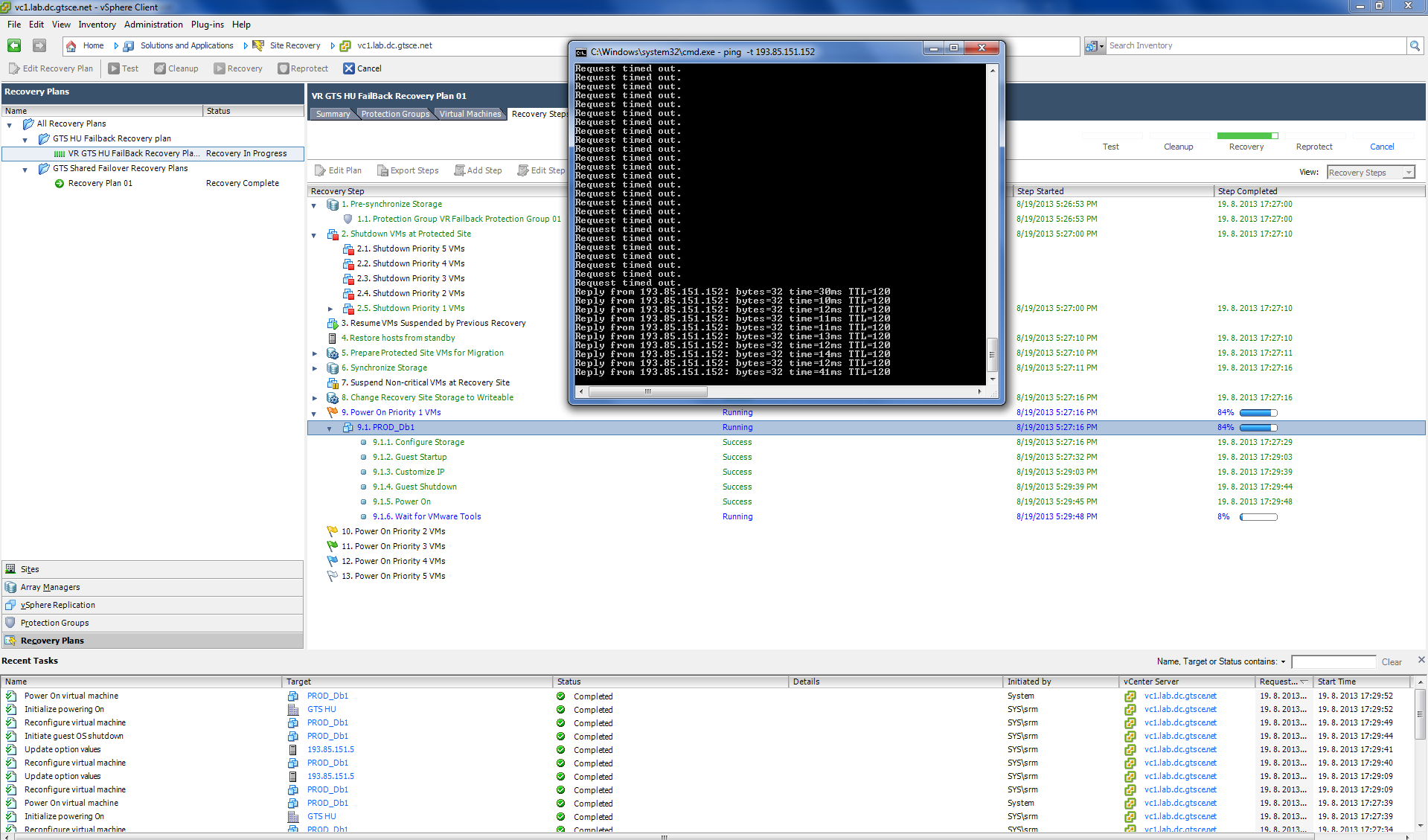The image size is (1428, 840).
Task: Open the Administration menu
Action: tap(153, 25)
